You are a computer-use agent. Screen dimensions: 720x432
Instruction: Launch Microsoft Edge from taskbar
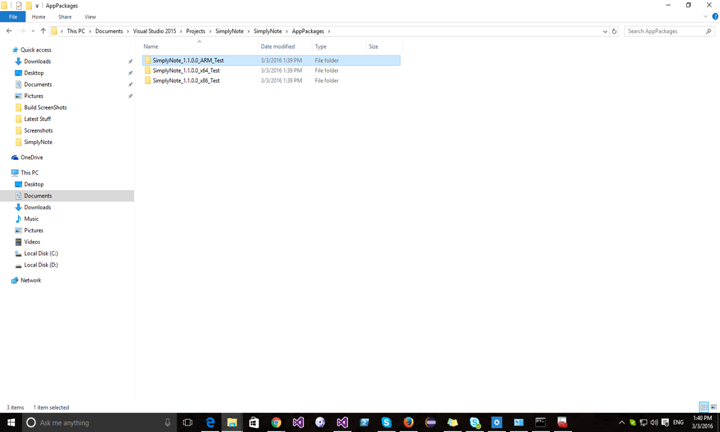[210, 422]
